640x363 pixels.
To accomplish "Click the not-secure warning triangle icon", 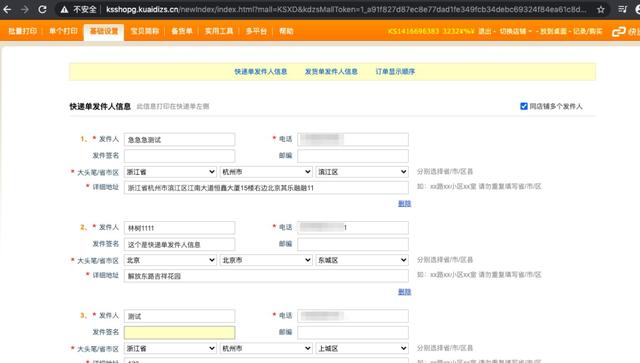I will tap(64, 9).
